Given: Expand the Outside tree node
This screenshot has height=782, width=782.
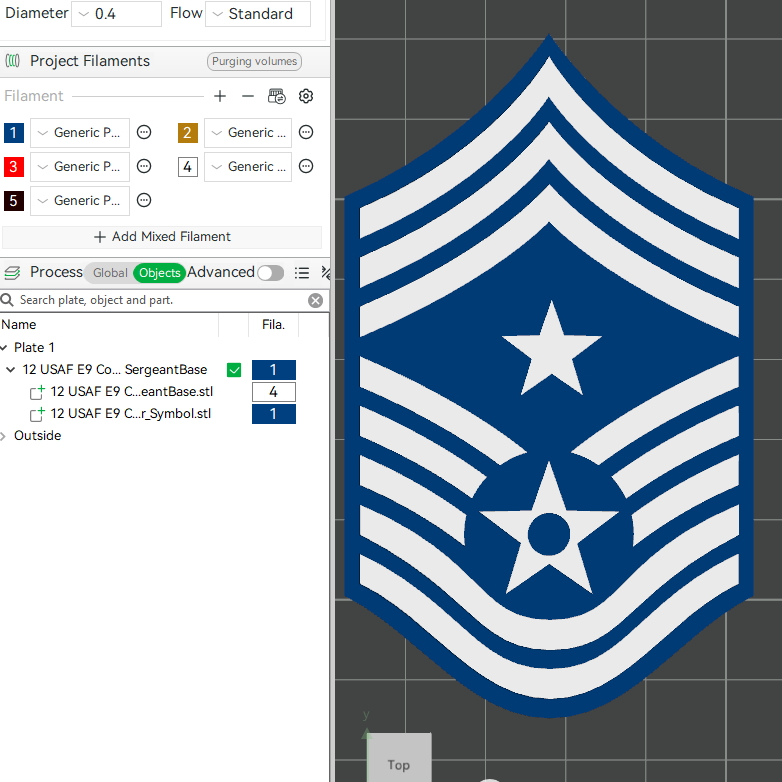Looking at the screenshot, I should click(3, 436).
